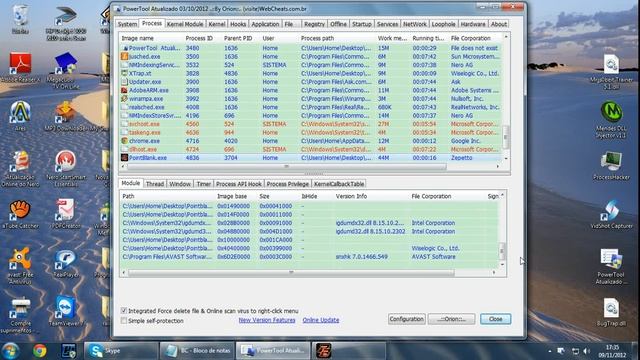Launch avast! Free Antivirus desktop icon
The width and height of the screenshot is (640, 360).
coord(20,265)
